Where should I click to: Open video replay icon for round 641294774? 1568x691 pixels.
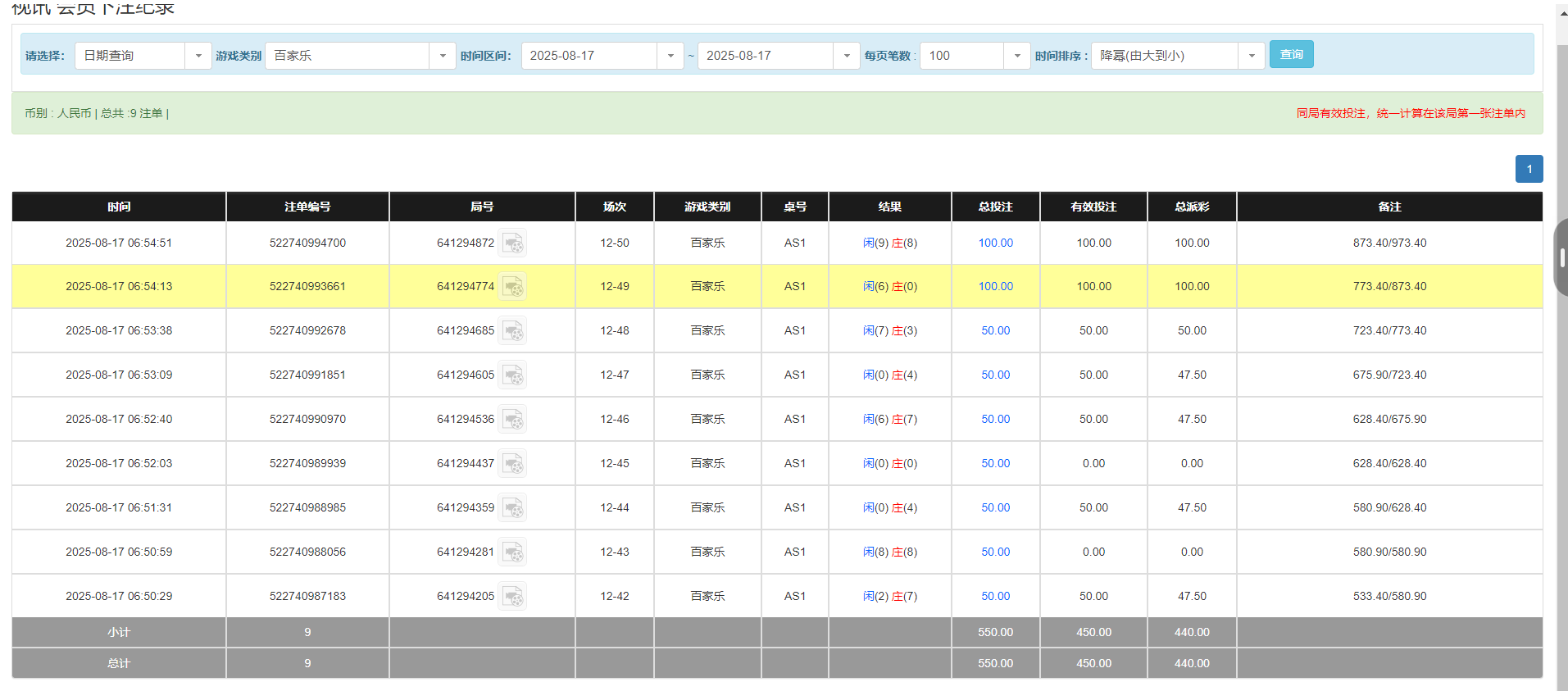pyautogui.click(x=513, y=287)
